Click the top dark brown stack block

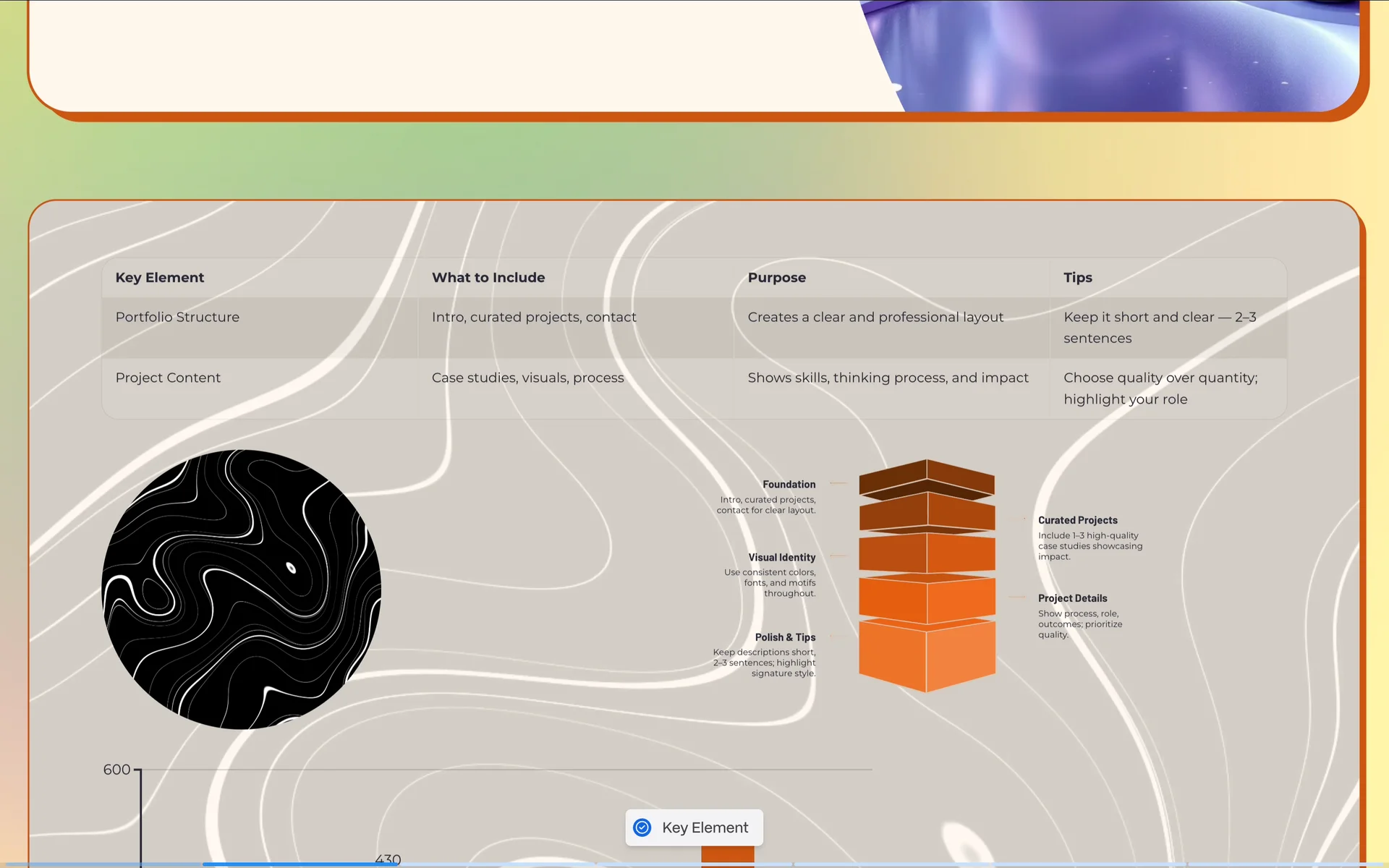click(927, 480)
